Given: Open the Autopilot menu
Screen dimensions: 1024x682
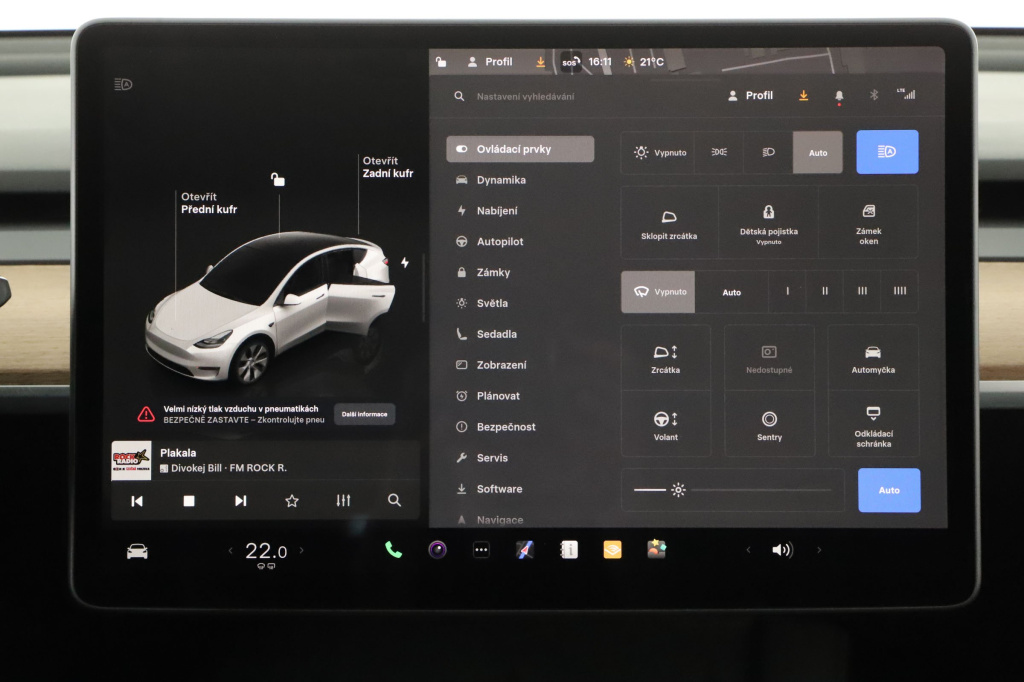Looking at the screenshot, I should [520, 242].
